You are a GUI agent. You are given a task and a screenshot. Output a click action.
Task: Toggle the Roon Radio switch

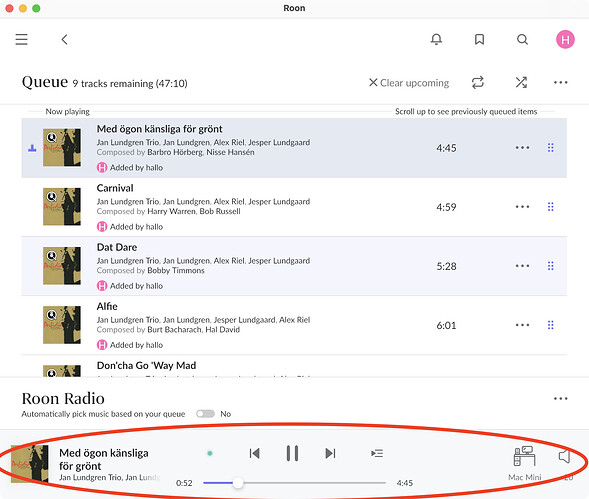tap(205, 414)
